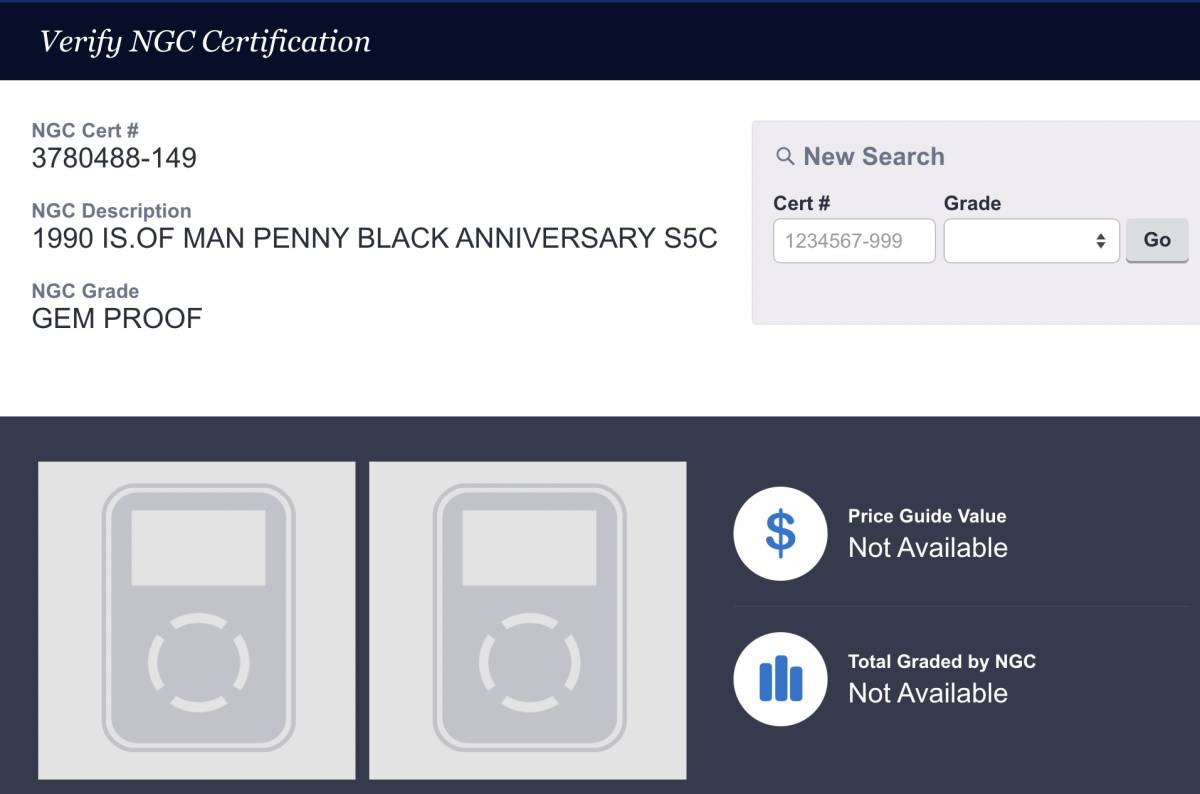Click the NGC Description label
The image size is (1200, 794).
click(x=111, y=211)
